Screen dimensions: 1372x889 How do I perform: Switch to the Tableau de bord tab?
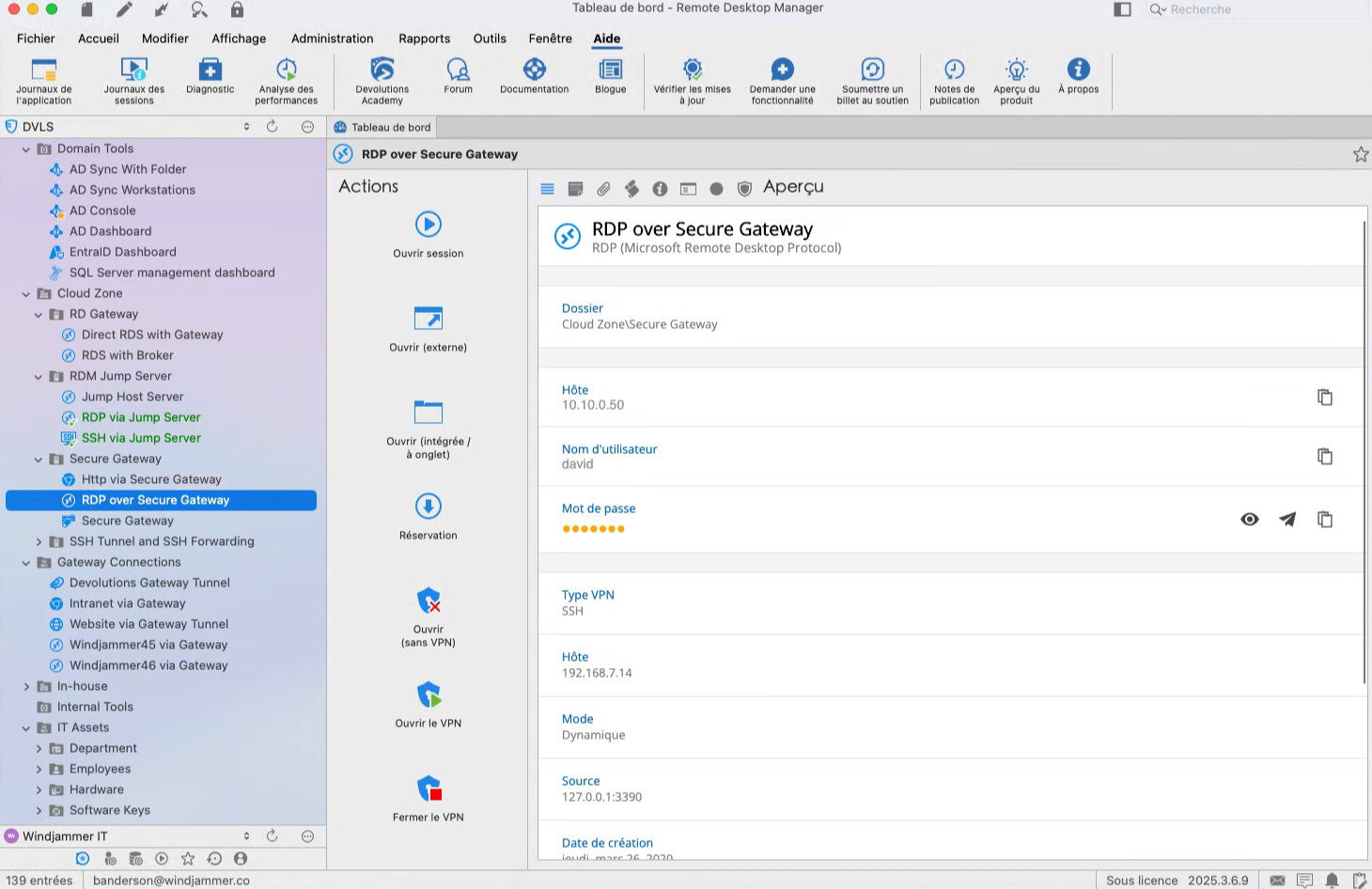tap(382, 127)
